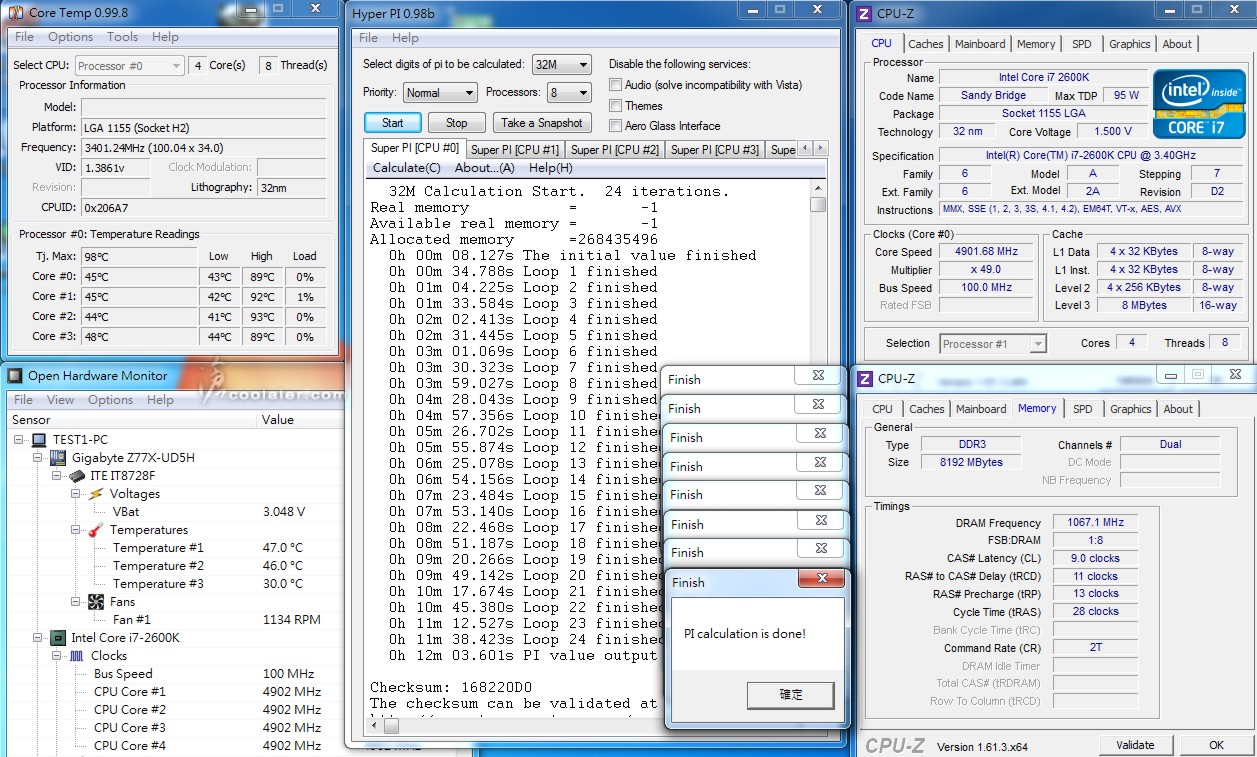The image size is (1257, 757).
Task: Open the File menu in Hyper PI
Action: (x=369, y=38)
